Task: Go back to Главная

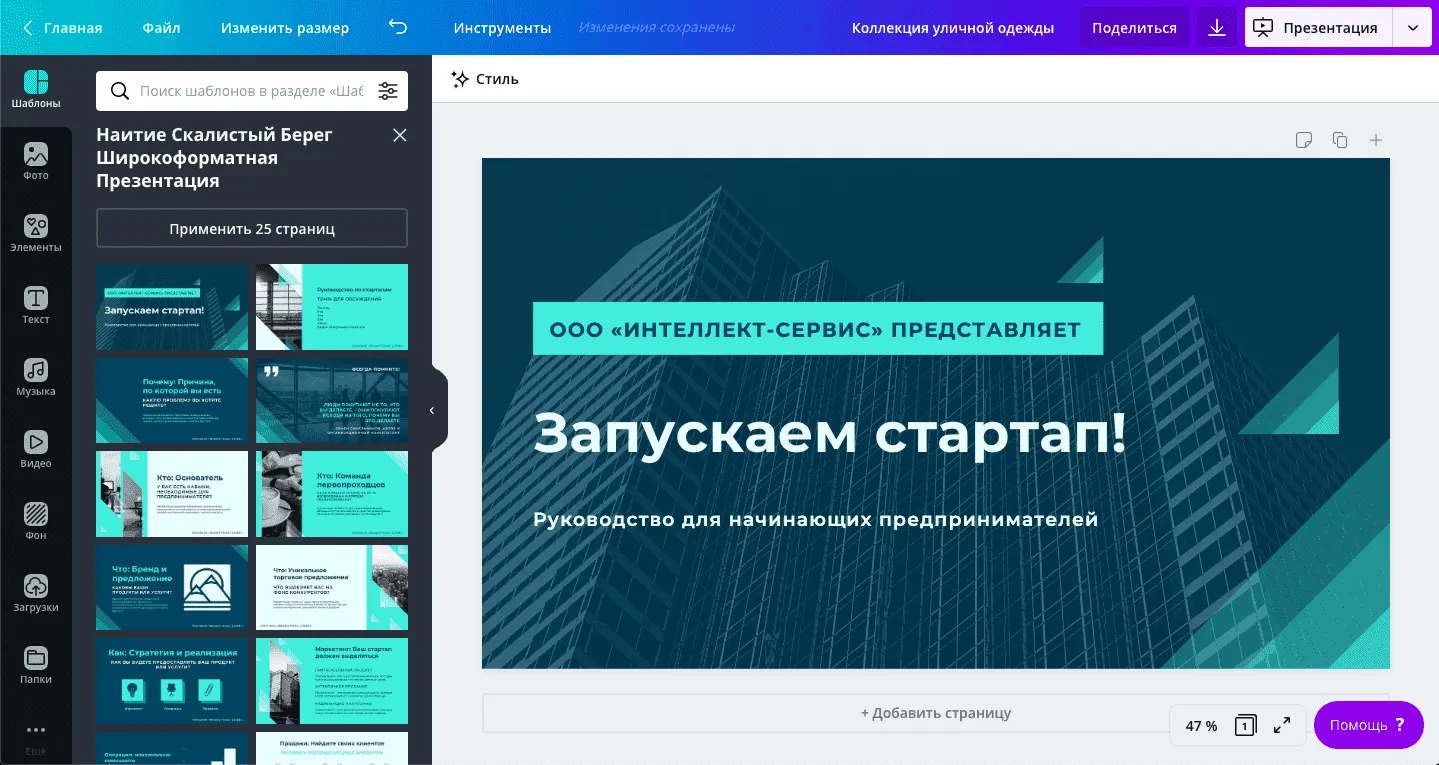Action: pos(63,28)
